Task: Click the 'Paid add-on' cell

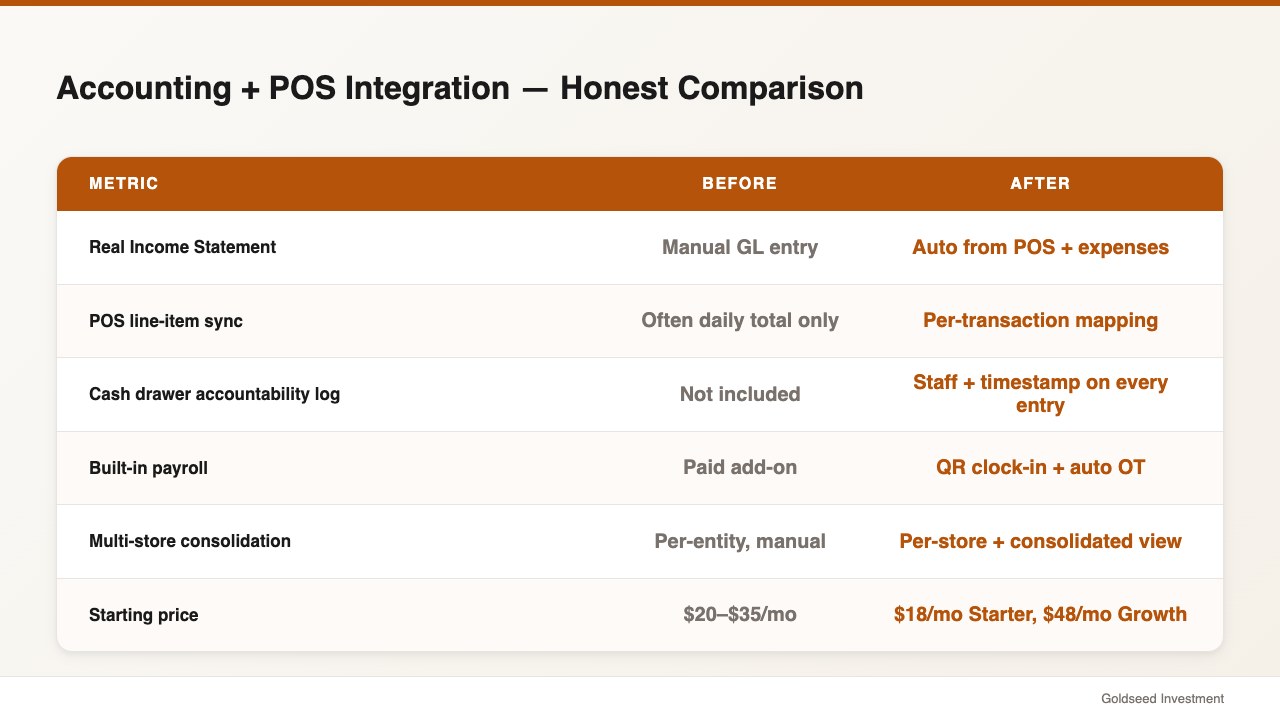Action: [x=740, y=467]
